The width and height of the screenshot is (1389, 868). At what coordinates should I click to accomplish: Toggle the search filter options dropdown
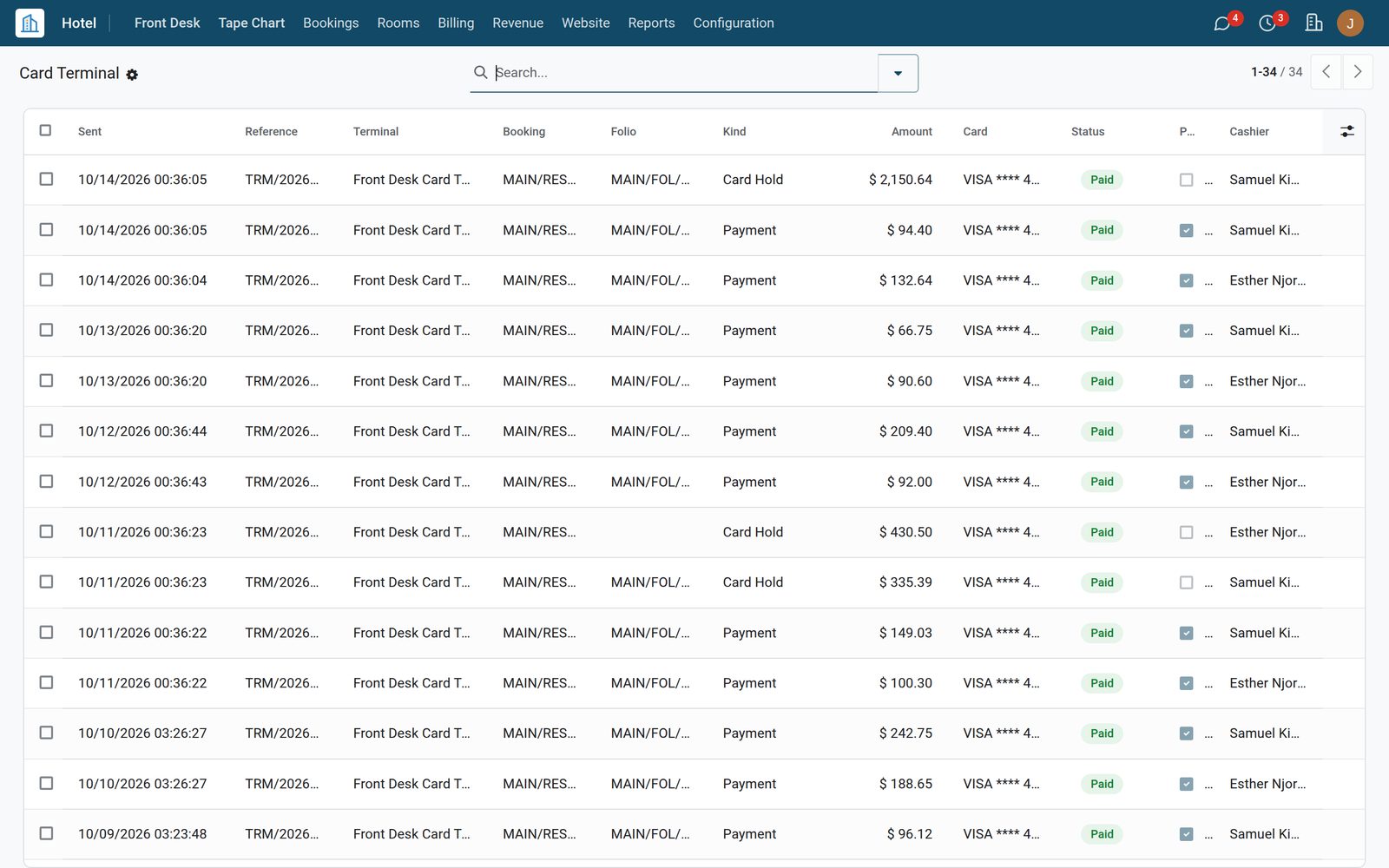pos(898,73)
